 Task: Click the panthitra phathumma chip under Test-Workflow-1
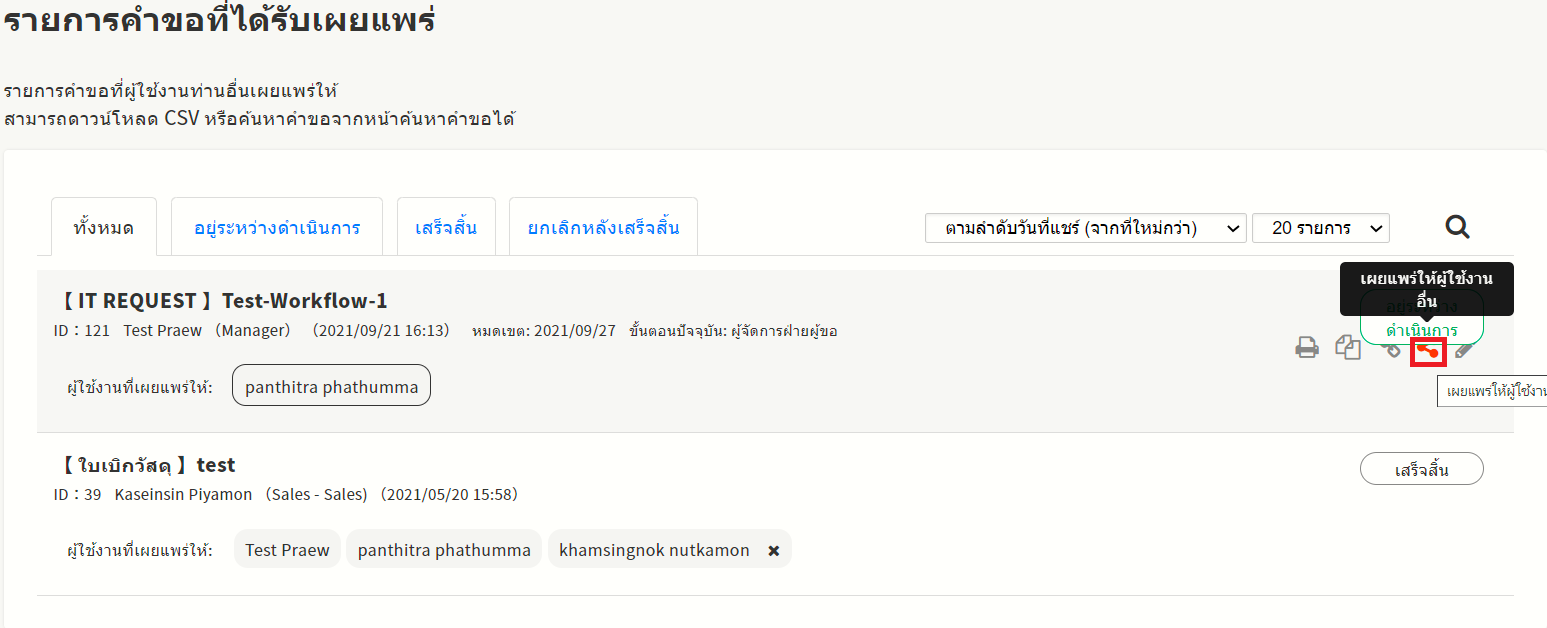(331, 387)
